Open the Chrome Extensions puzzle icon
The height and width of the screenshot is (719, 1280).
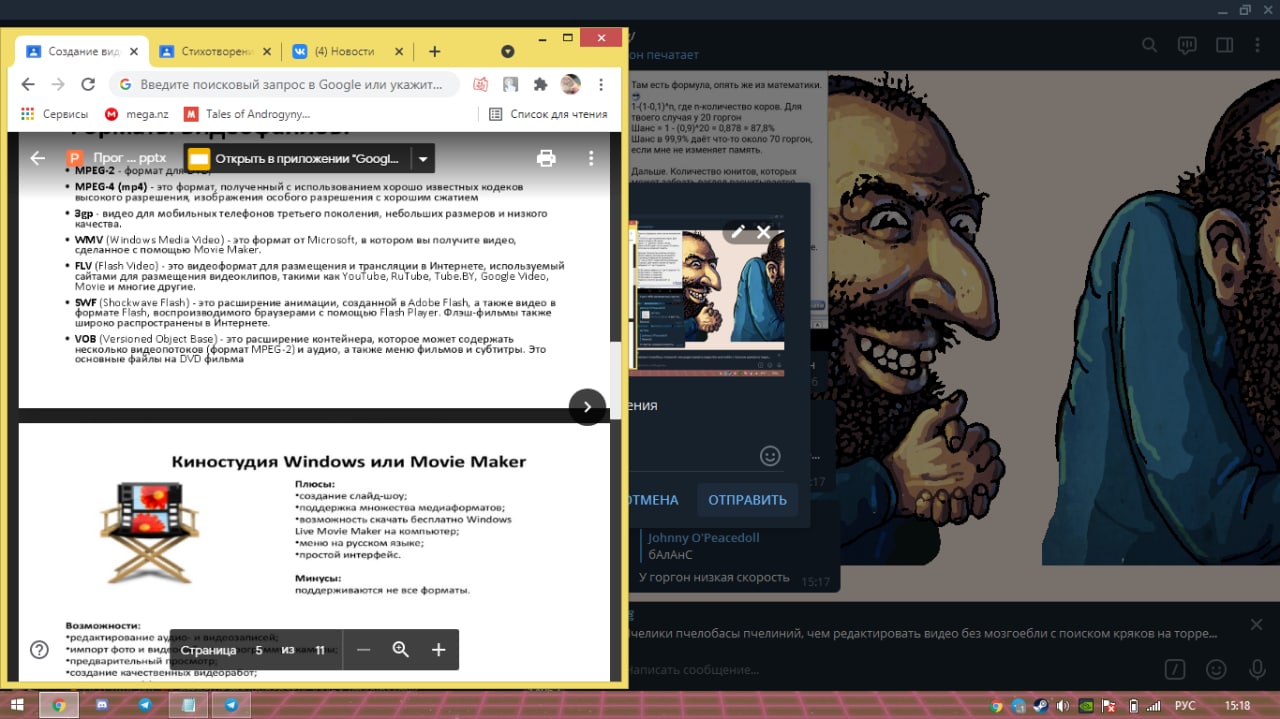(x=541, y=85)
